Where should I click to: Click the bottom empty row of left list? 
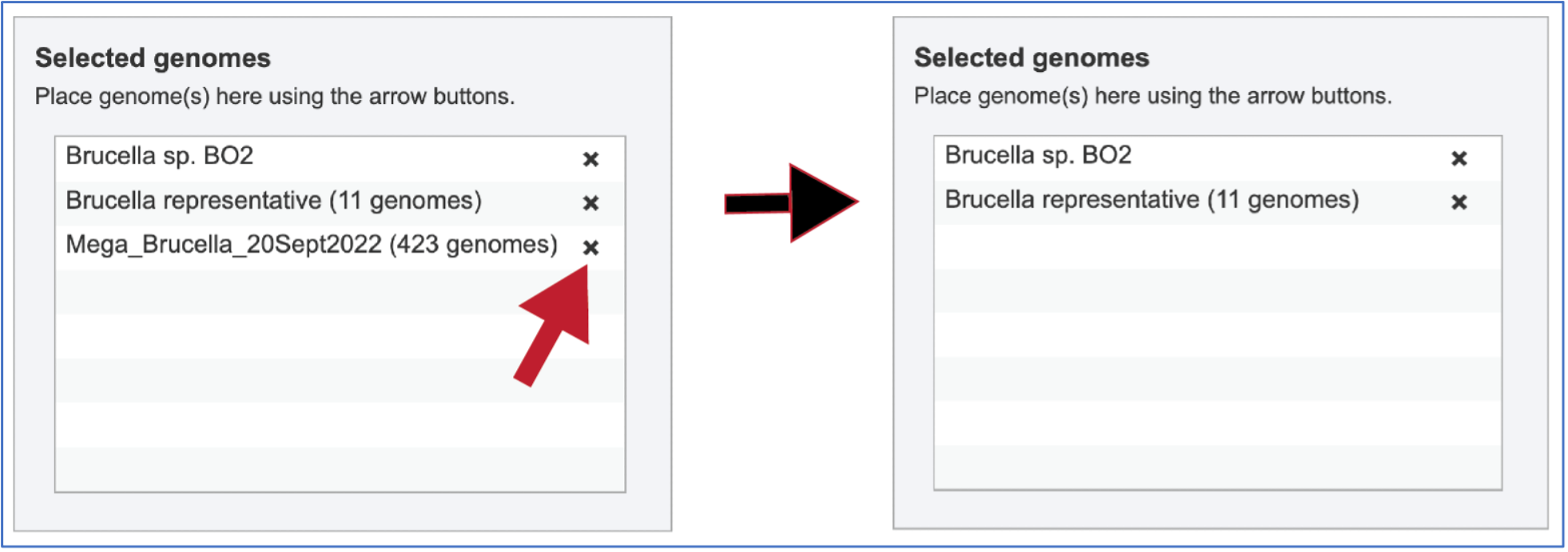click(x=340, y=469)
